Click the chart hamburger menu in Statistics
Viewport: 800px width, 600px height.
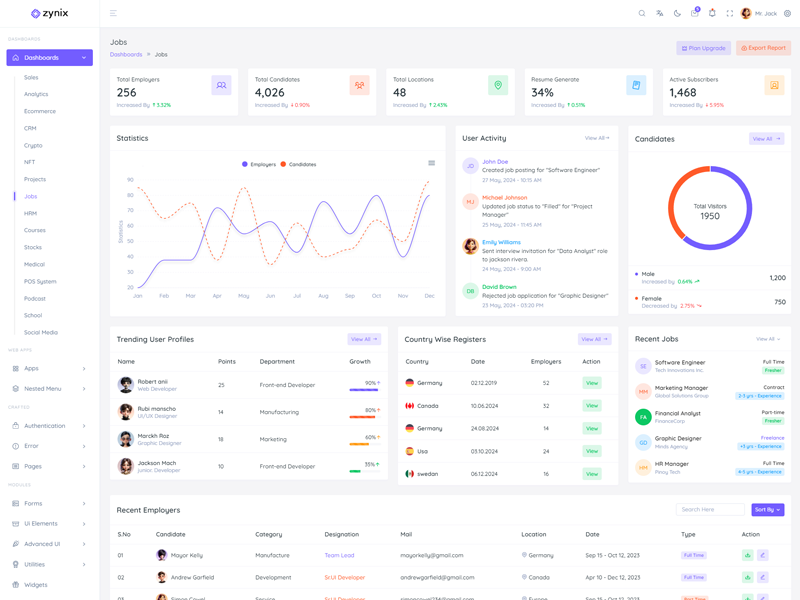(x=431, y=163)
